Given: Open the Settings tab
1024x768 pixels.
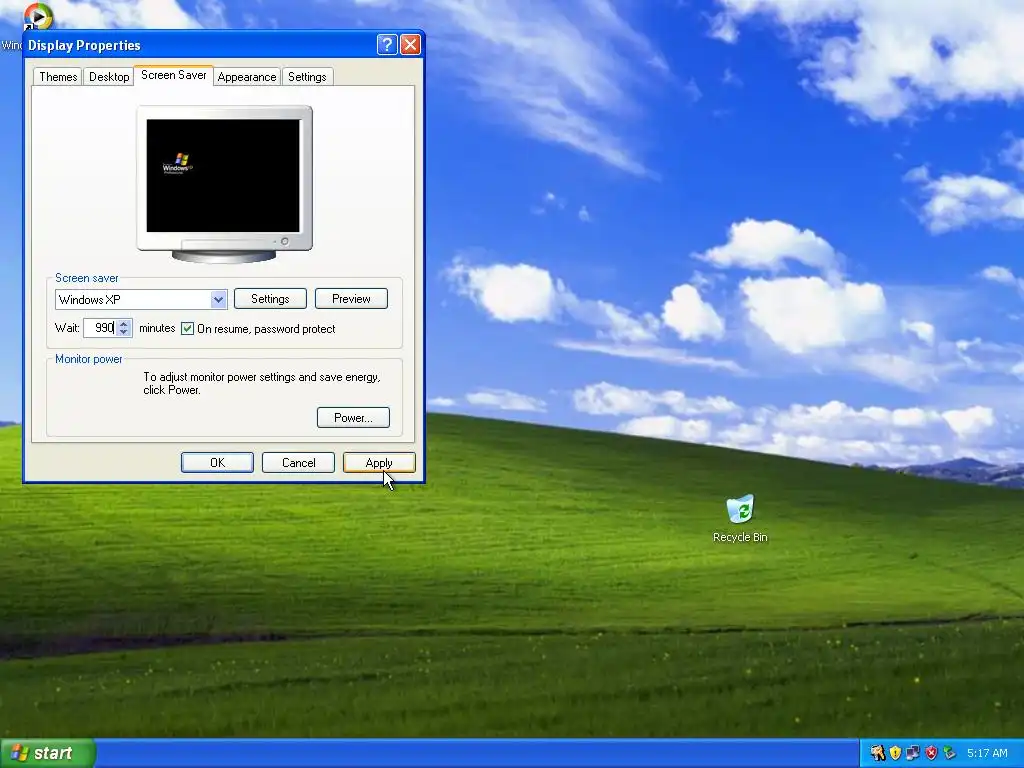Looking at the screenshot, I should pos(307,76).
